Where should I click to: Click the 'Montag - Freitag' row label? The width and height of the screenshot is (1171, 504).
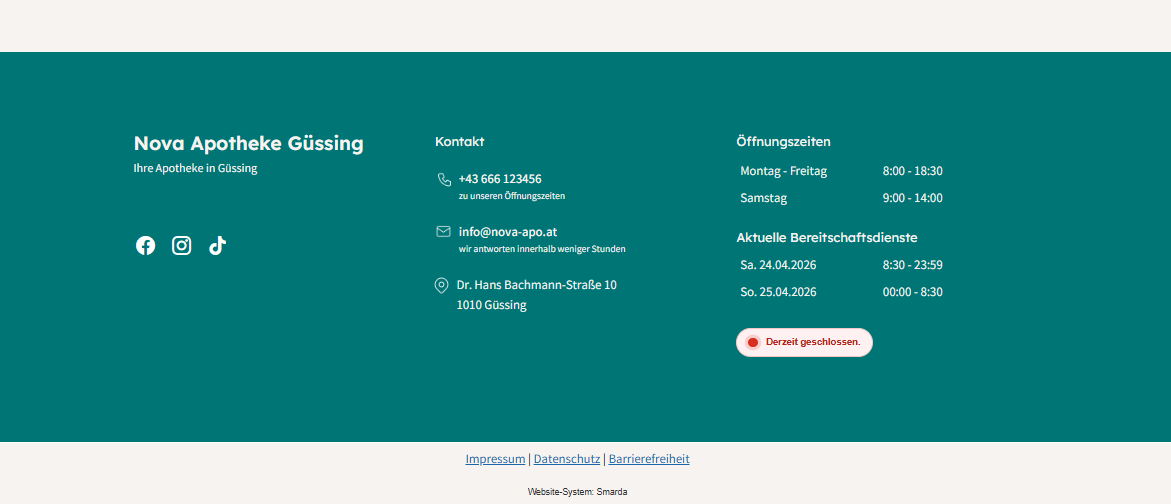coord(783,171)
